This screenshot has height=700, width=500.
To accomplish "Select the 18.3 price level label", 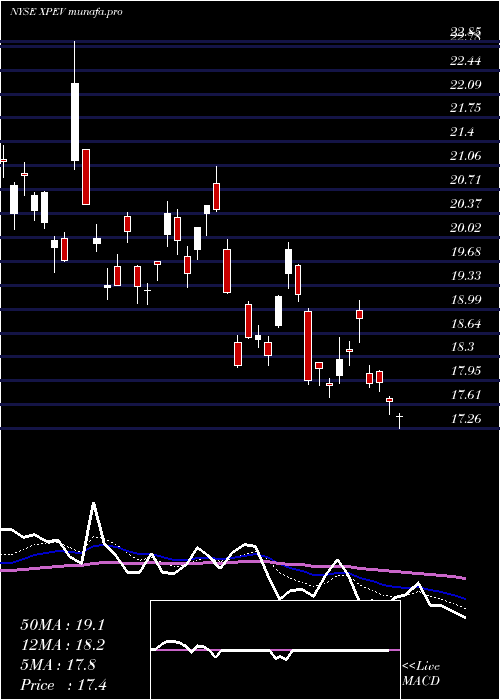I will click(462, 347).
